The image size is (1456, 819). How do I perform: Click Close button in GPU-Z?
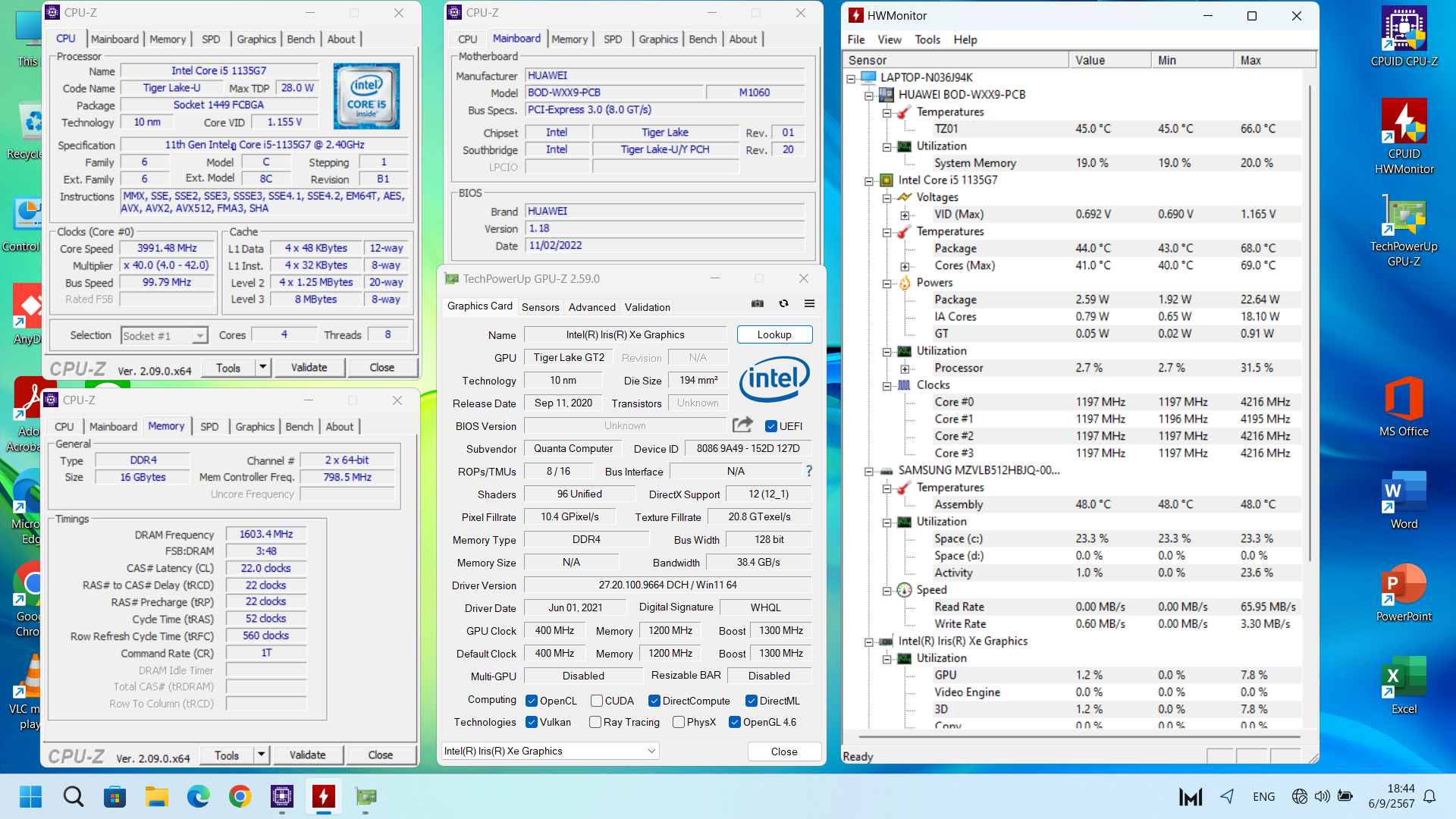point(784,752)
